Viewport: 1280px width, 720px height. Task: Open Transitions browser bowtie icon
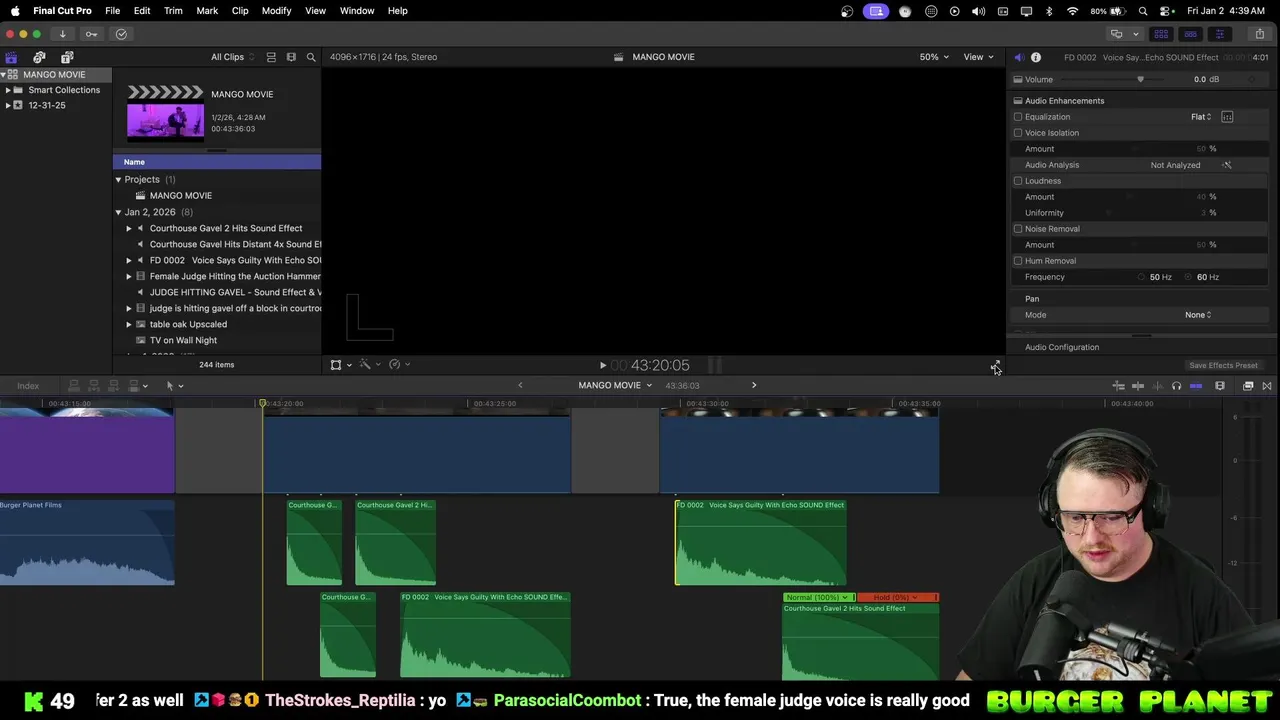pos(1267,386)
